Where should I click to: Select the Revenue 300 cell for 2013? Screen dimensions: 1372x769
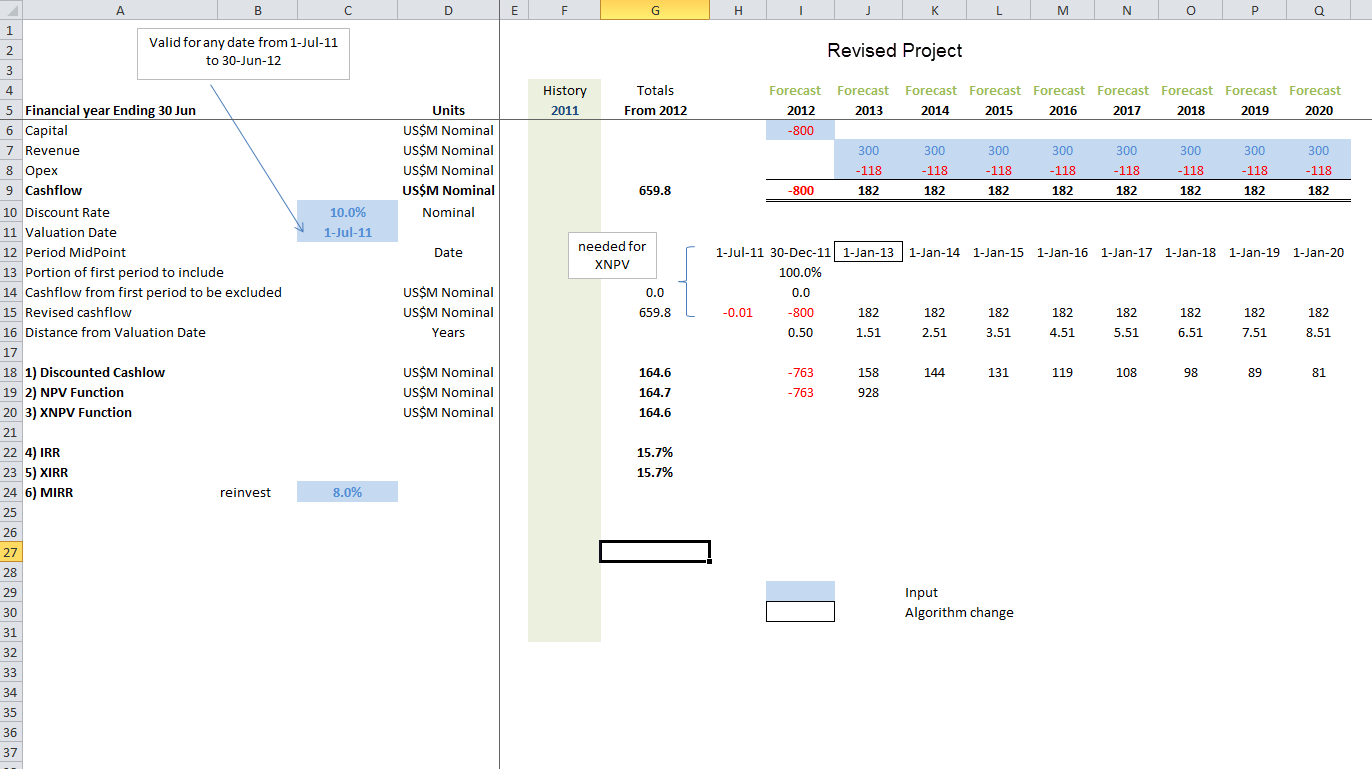pos(869,150)
